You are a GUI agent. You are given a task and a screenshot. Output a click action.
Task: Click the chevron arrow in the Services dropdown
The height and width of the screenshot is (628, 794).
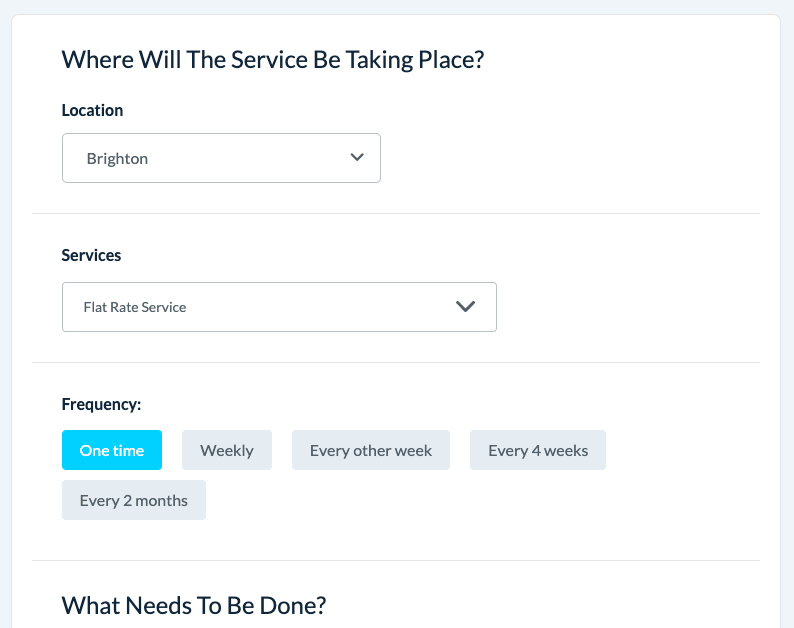click(465, 307)
